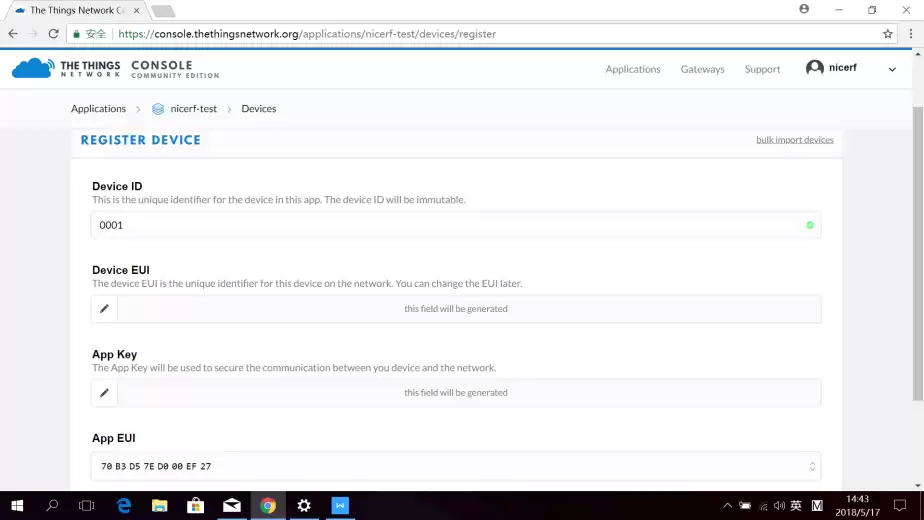Open the Support page in the header

click(x=762, y=69)
